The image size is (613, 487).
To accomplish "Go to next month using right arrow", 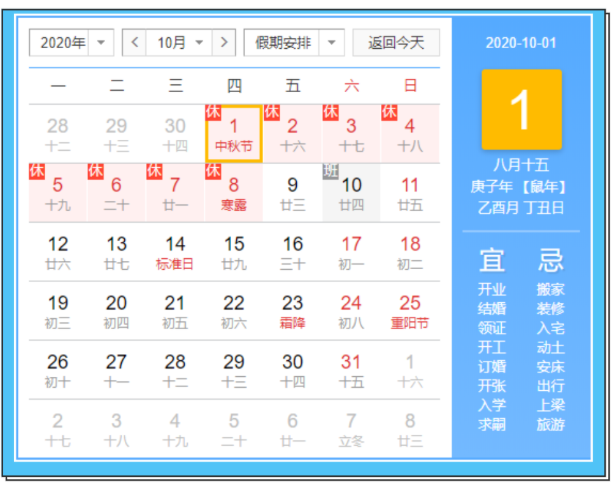I will (224, 42).
